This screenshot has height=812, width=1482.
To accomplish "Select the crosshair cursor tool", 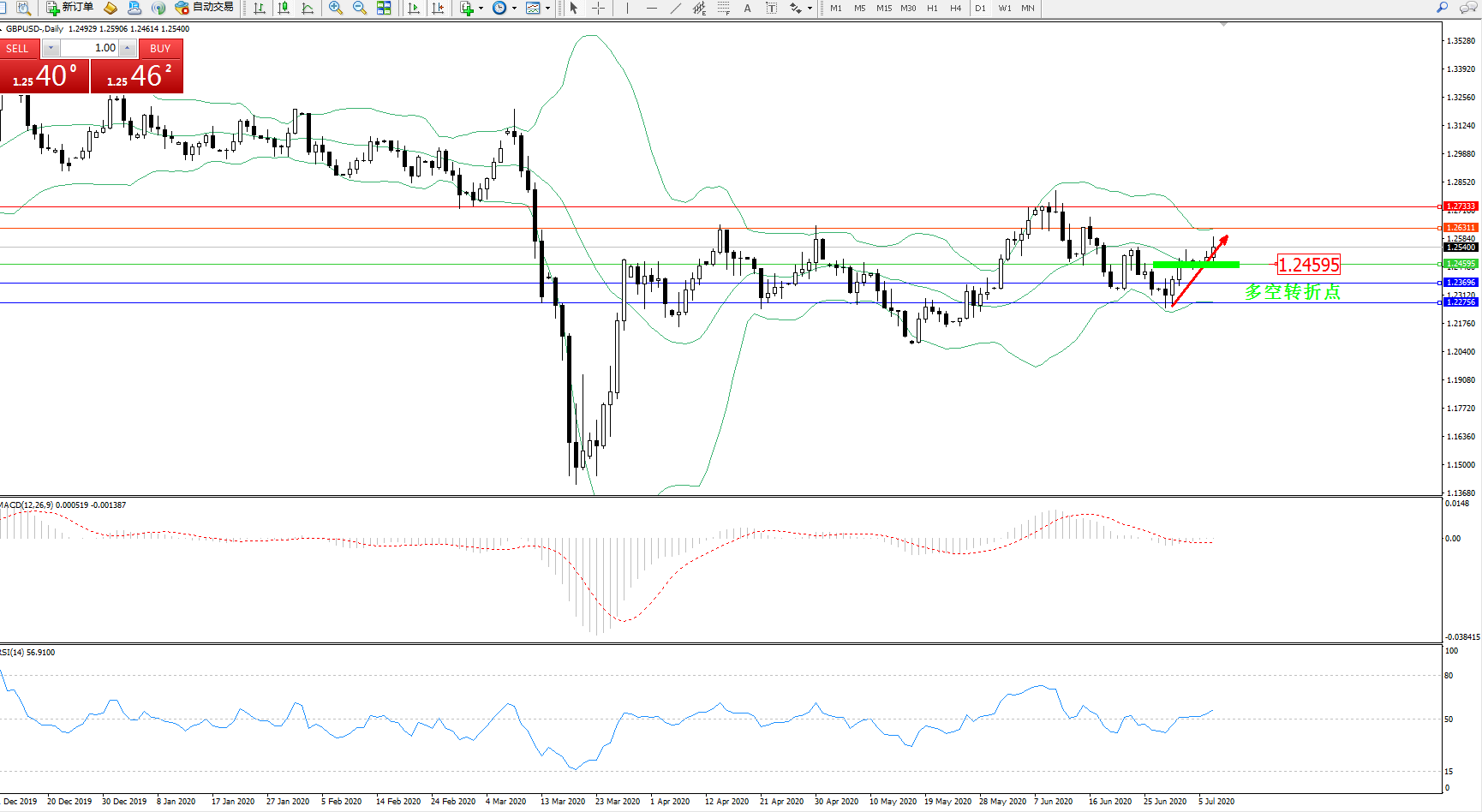I will point(598,8).
